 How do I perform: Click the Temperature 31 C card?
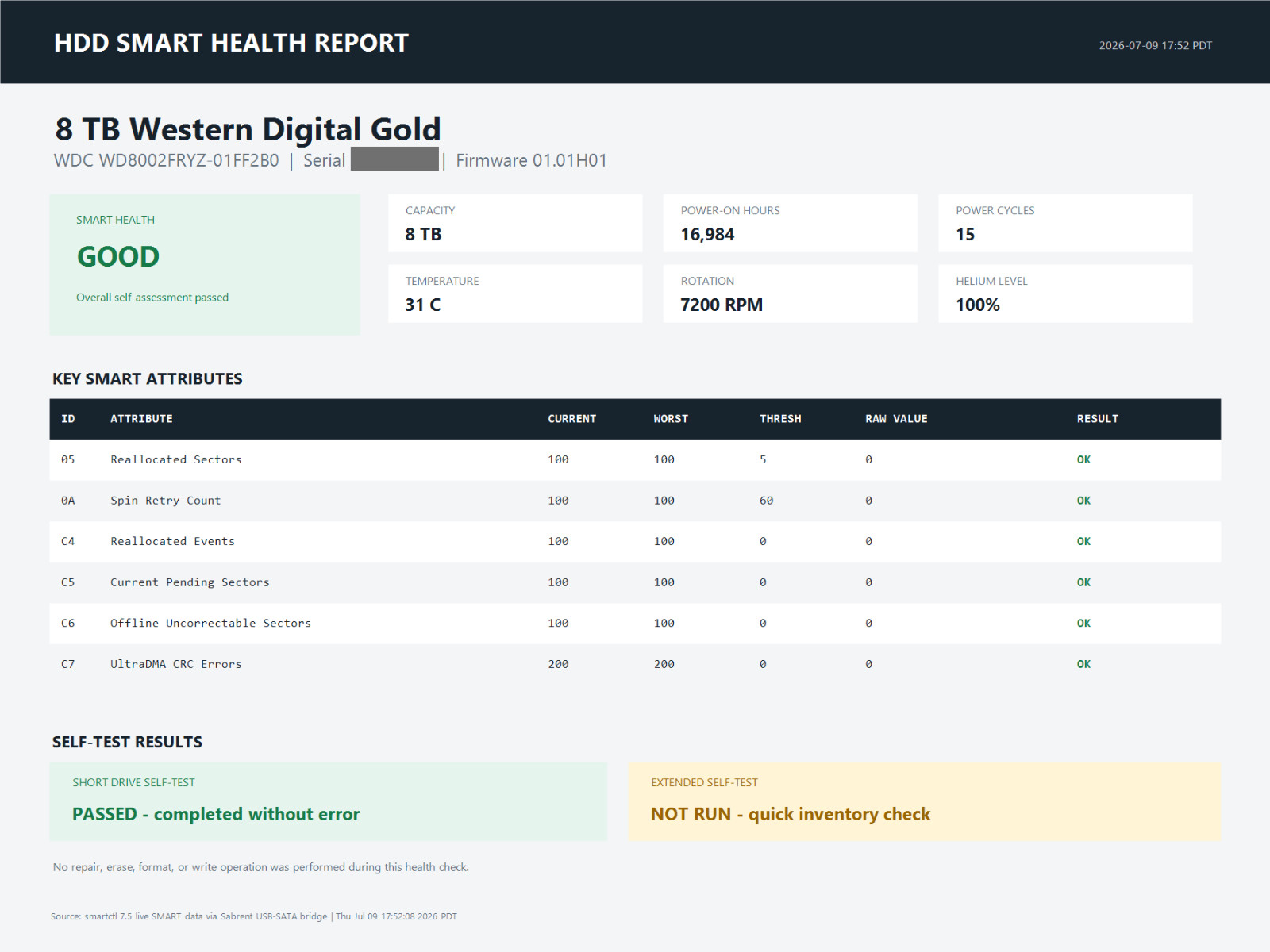click(515, 294)
